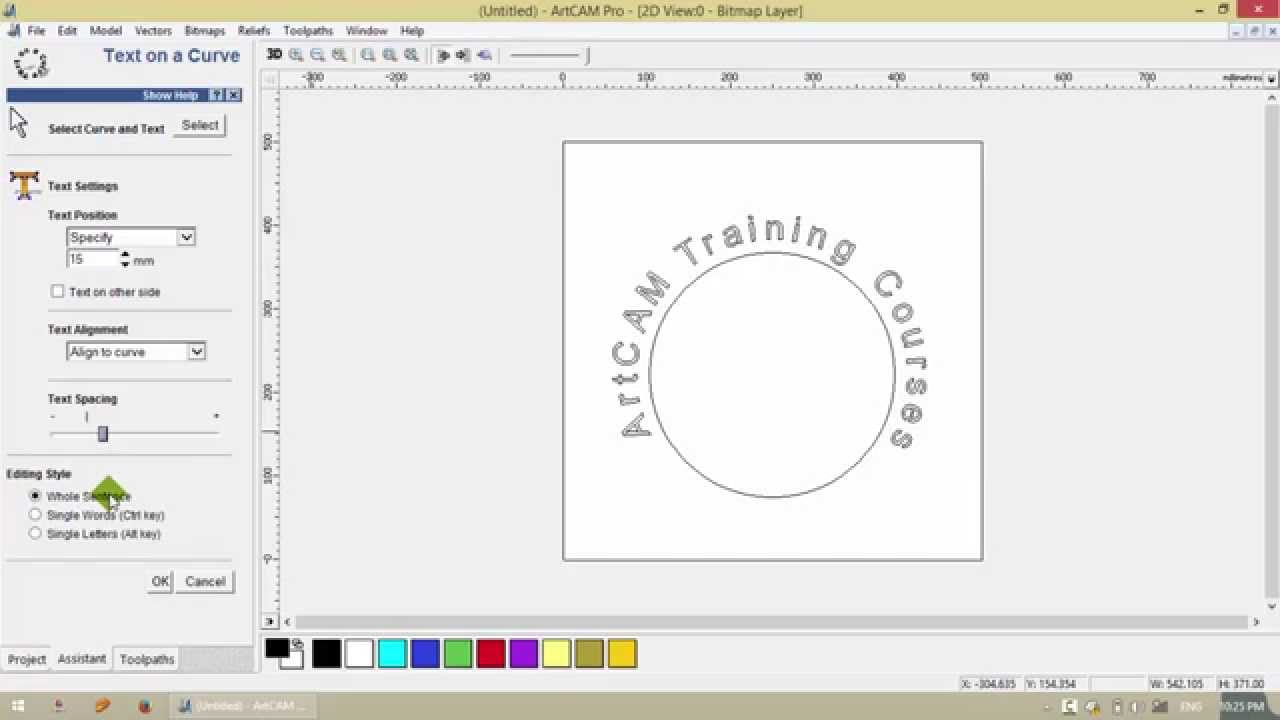1280x720 pixels.
Task: Click the Text on a Curve header icon
Action: [30, 63]
